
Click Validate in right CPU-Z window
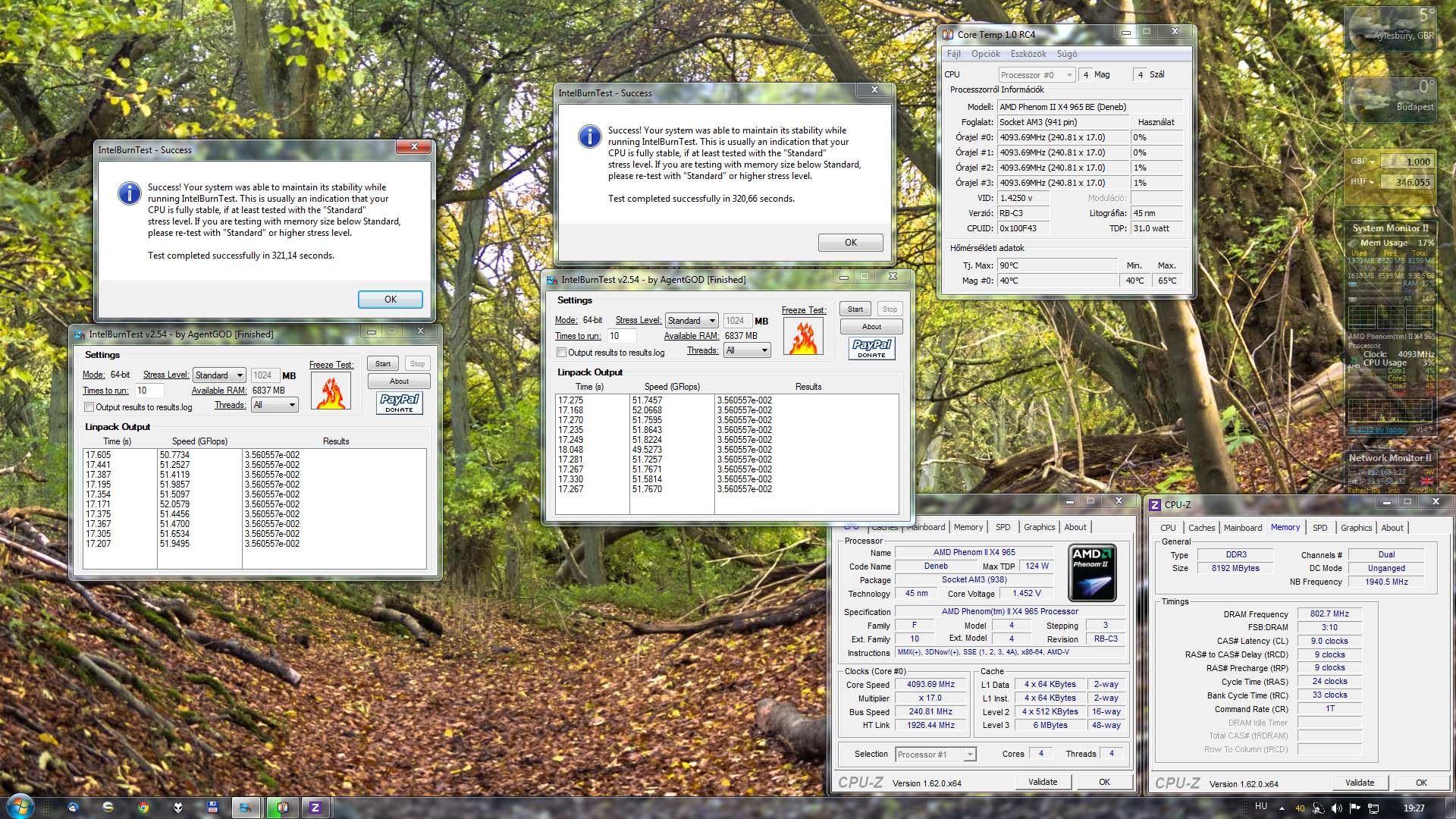point(1360,783)
